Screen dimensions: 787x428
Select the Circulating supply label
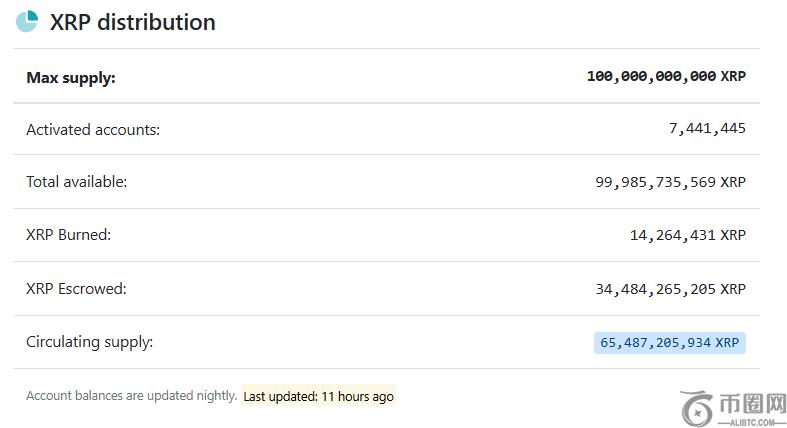pyautogui.click(x=90, y=342)
